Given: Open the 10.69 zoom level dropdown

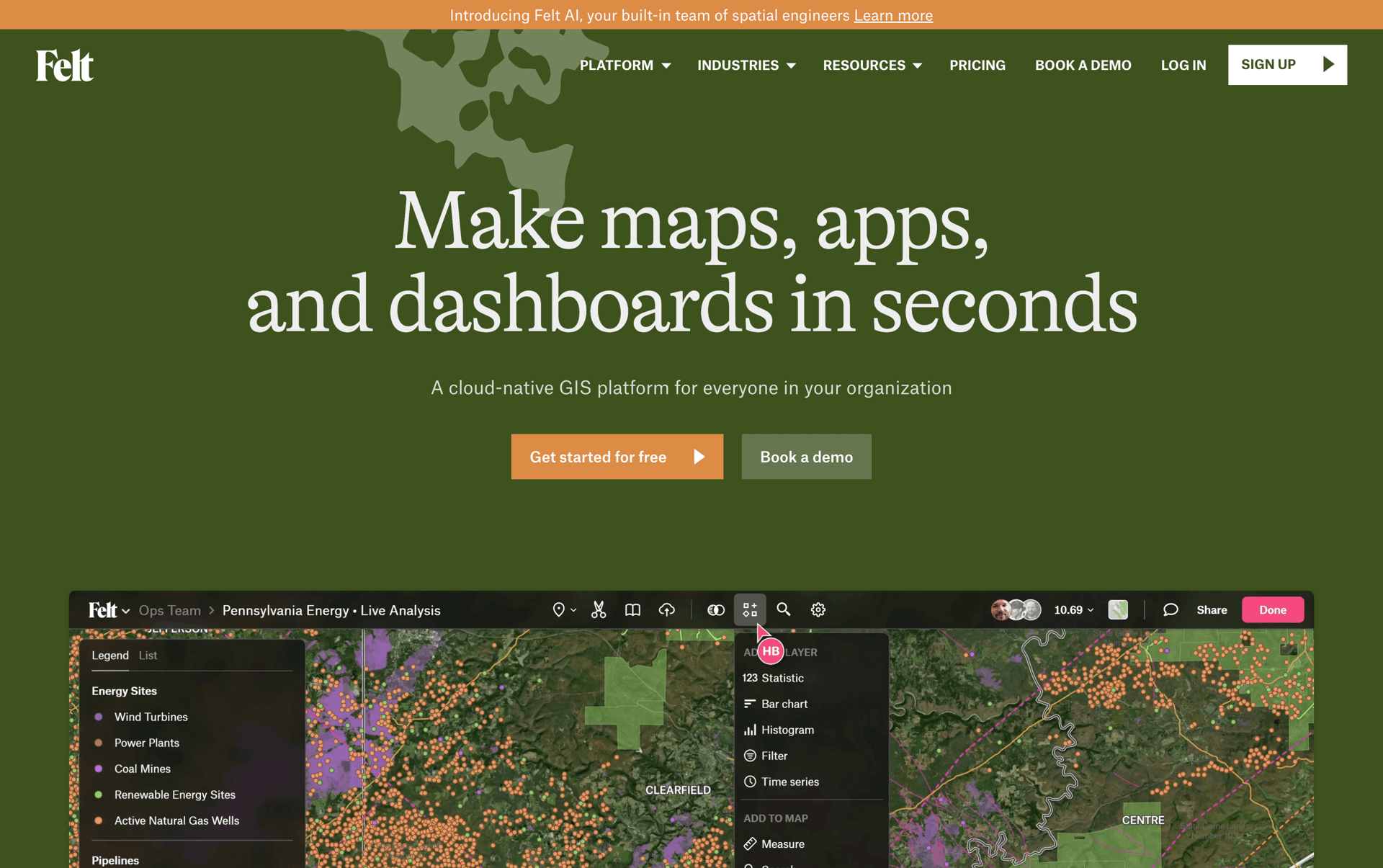Looking at the screenshot, I should pyautogui.click(x=1074, y=610).
